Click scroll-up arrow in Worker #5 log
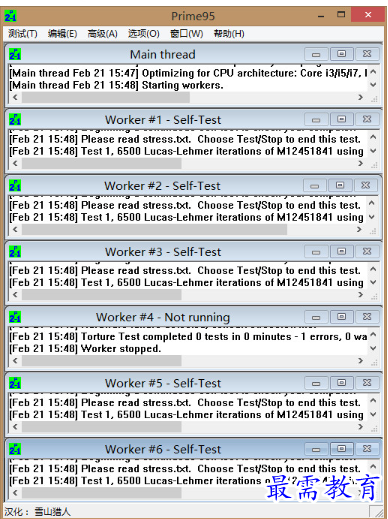 (373, 400)
